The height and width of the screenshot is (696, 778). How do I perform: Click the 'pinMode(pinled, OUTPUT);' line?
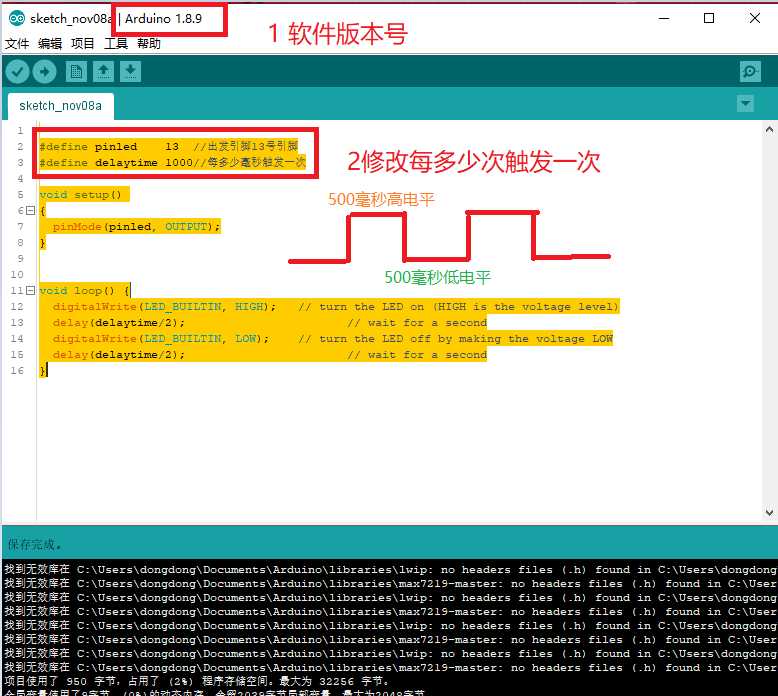click(136, 227)
